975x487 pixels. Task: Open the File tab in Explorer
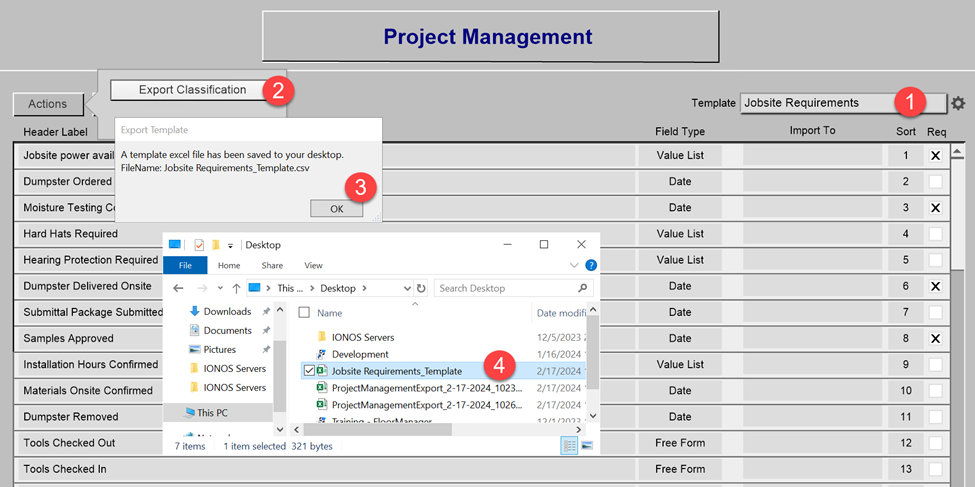(185, 266)
